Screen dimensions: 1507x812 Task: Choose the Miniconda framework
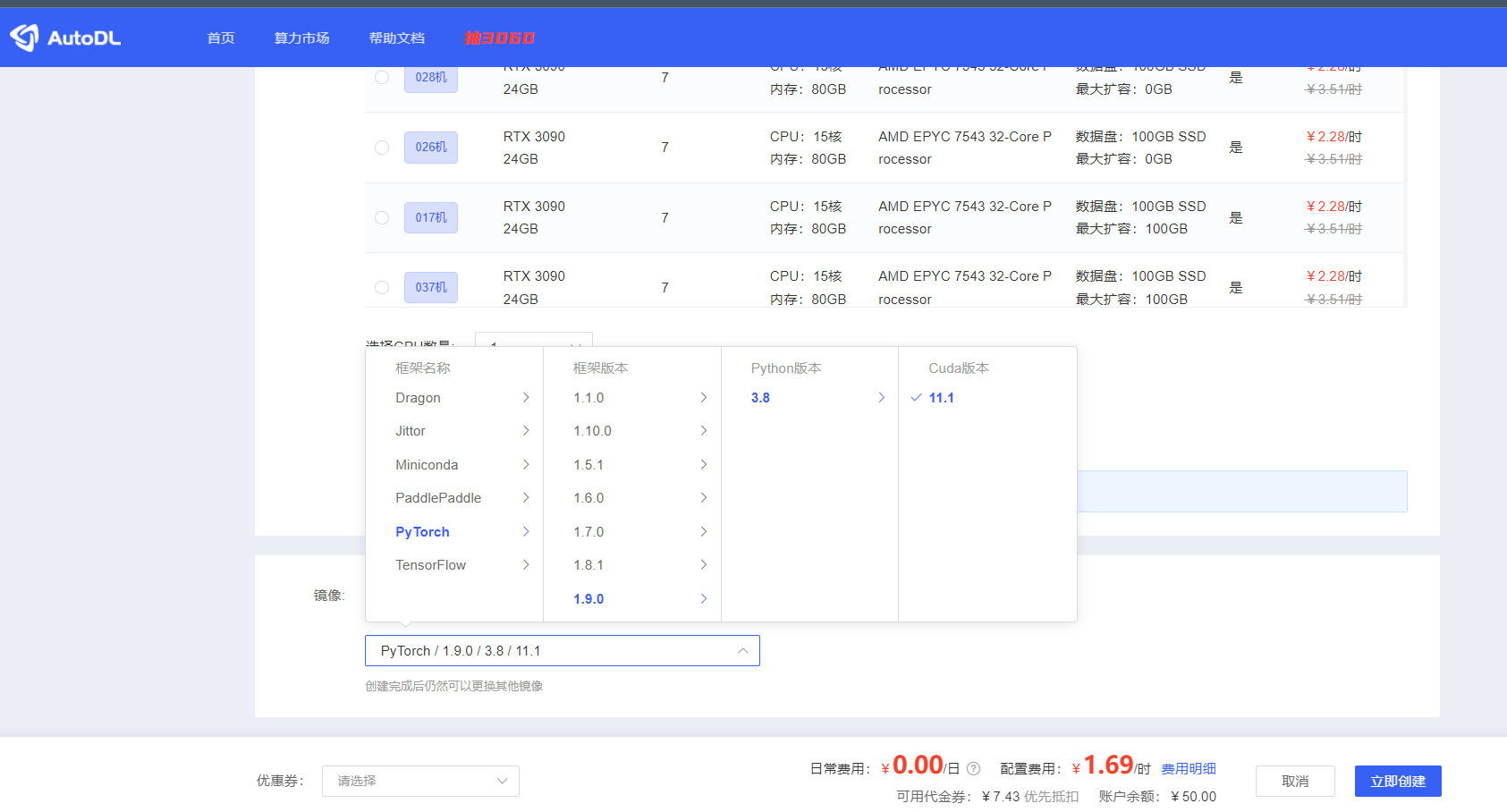click(x=427, y=465)
